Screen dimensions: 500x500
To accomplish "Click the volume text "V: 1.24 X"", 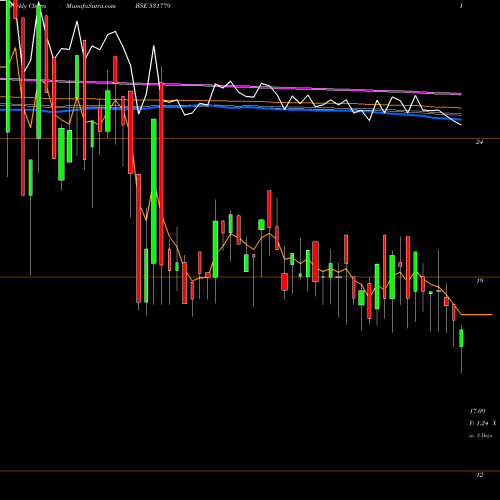I will [483, 423].
